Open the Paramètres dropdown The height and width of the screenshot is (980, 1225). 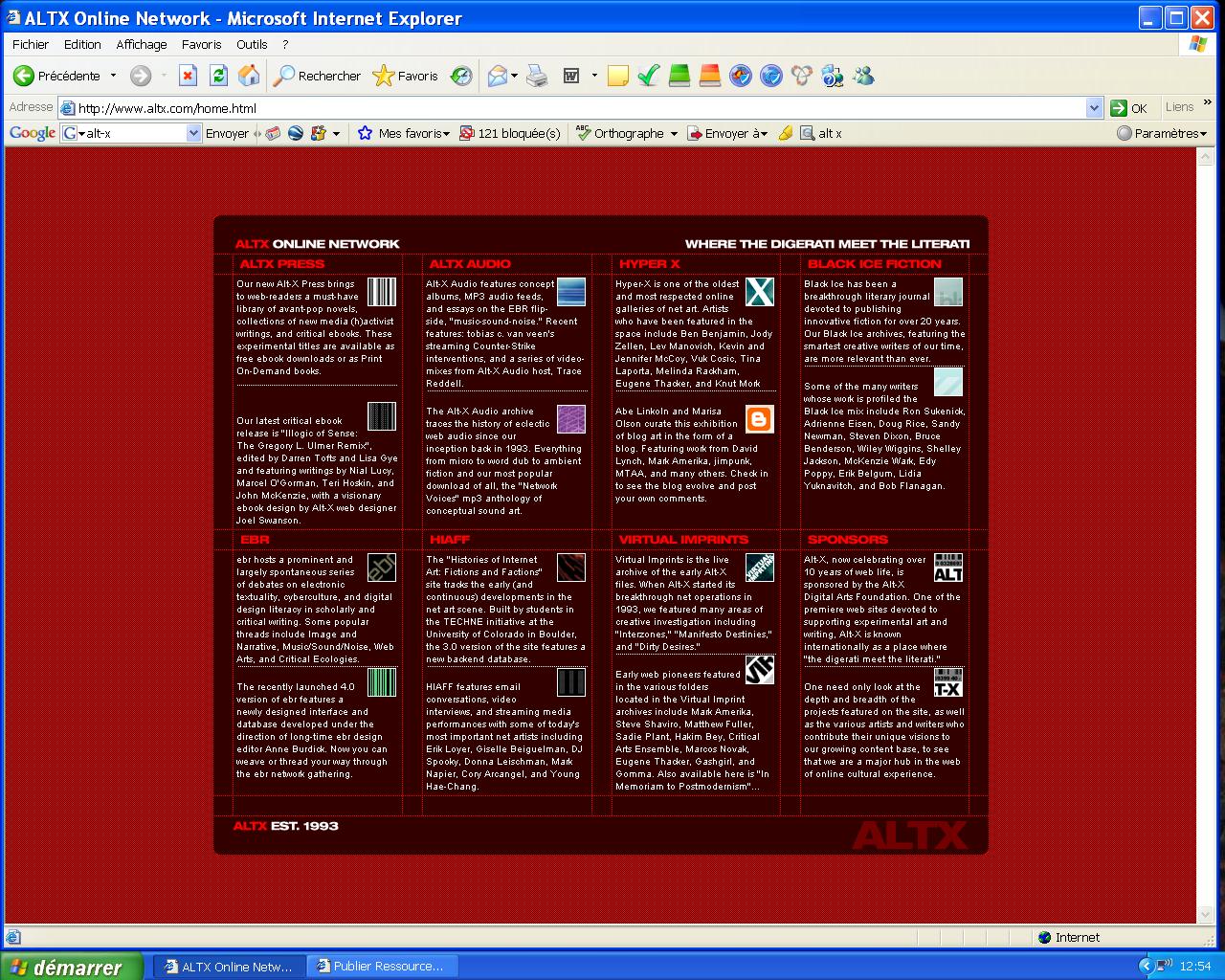1162,134
